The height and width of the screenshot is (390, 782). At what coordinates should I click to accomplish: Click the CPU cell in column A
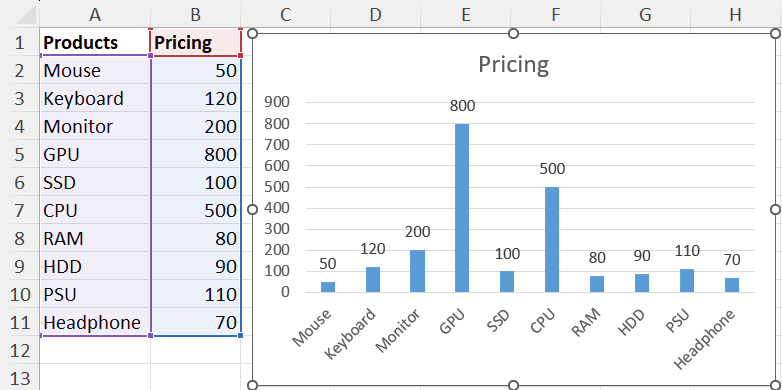(95, 210)
